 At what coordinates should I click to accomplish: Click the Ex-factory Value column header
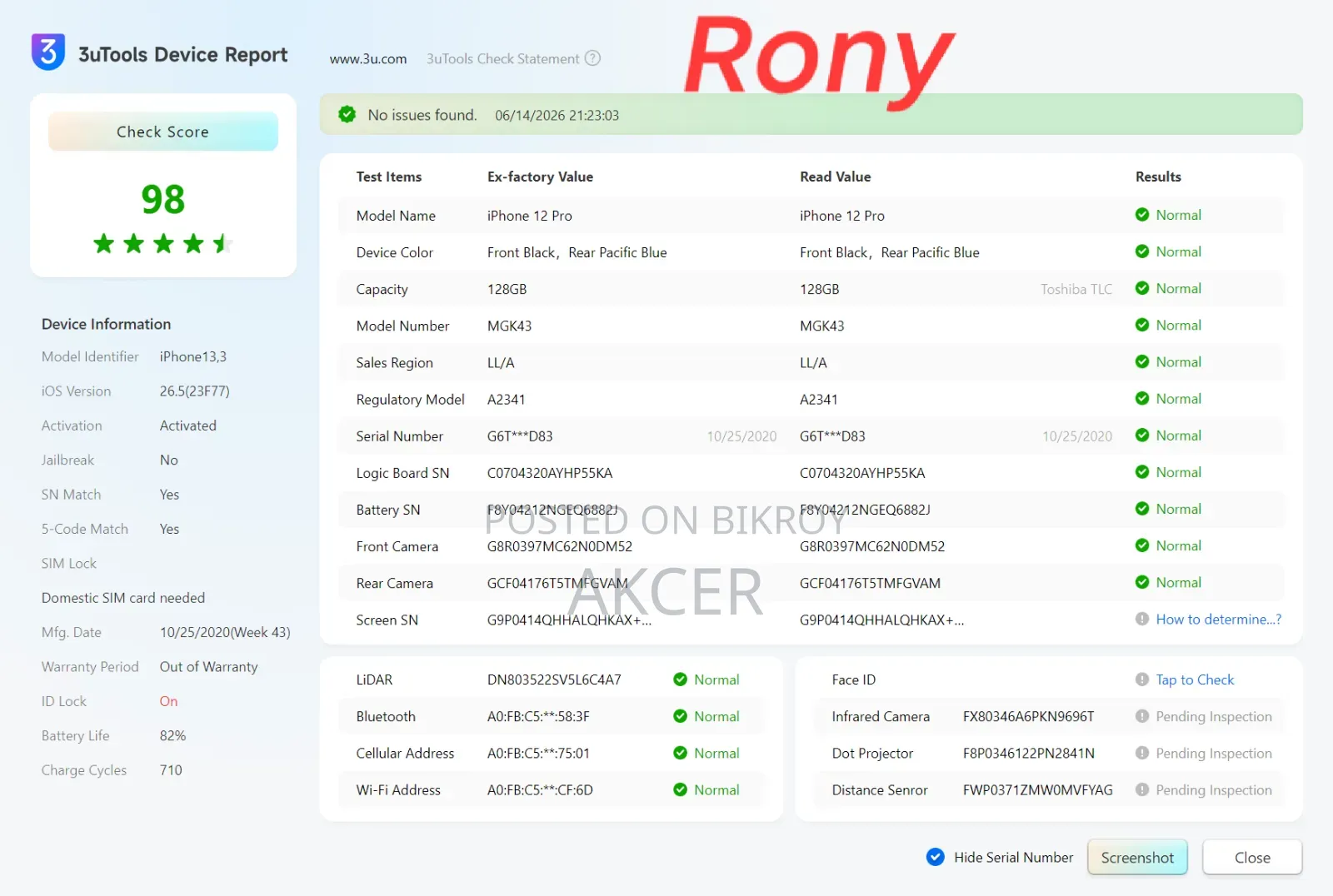tap(540, 177)
